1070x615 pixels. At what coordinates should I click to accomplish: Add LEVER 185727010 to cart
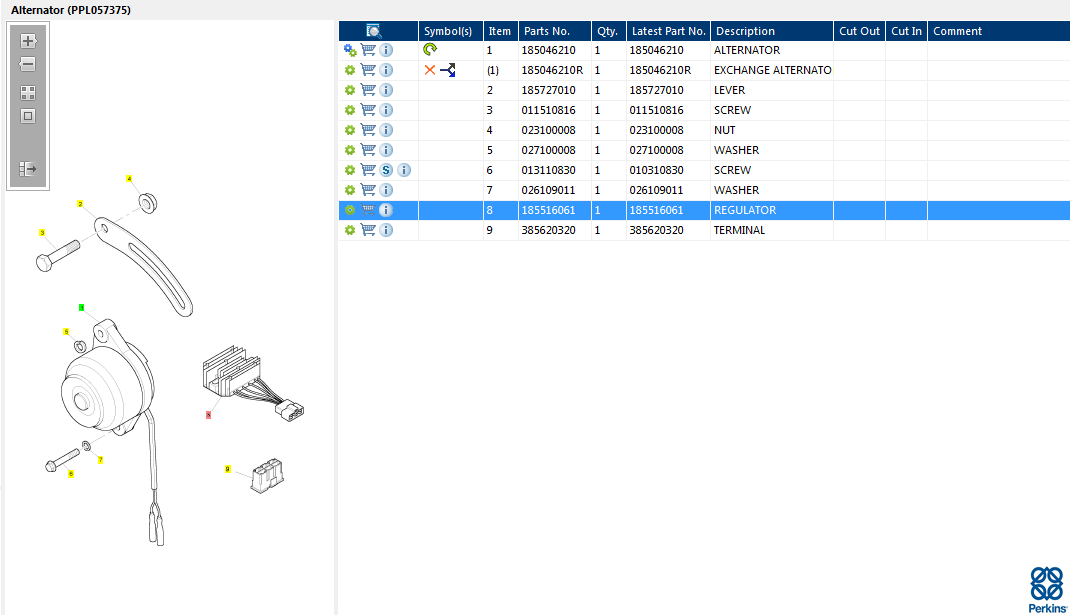[368, 89]
